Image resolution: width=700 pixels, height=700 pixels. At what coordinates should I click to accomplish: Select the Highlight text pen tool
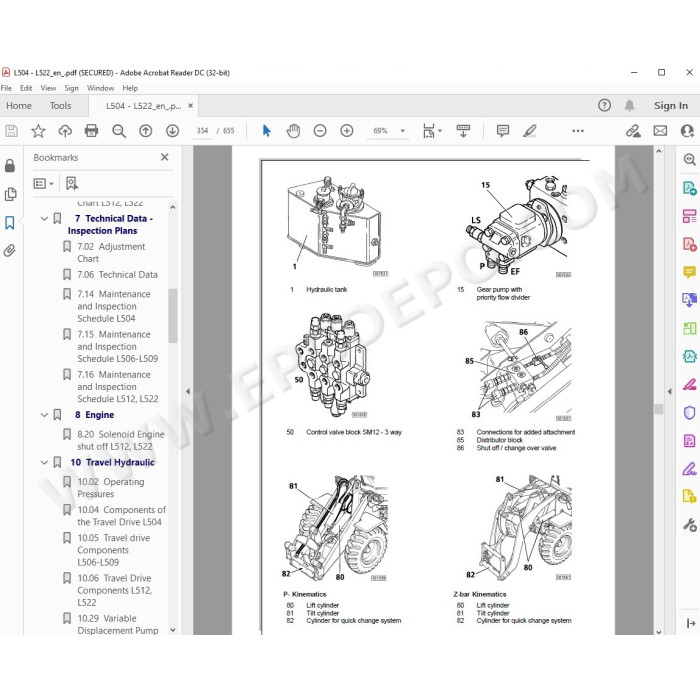click(x=530, y=131)
